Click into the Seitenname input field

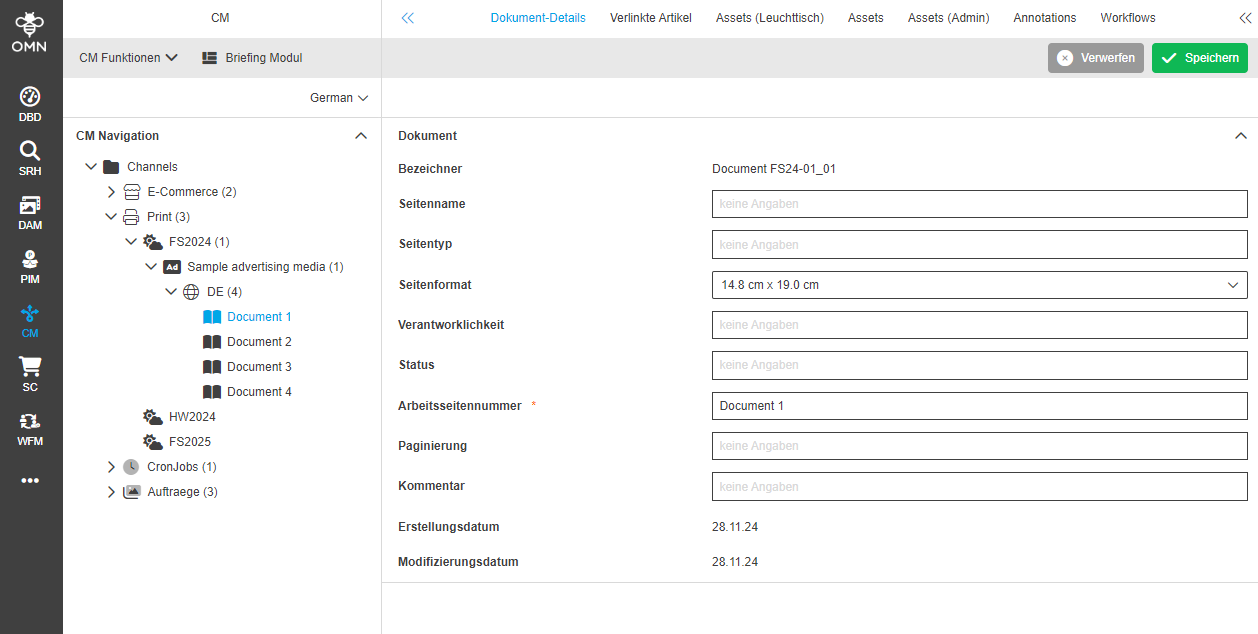979,204
